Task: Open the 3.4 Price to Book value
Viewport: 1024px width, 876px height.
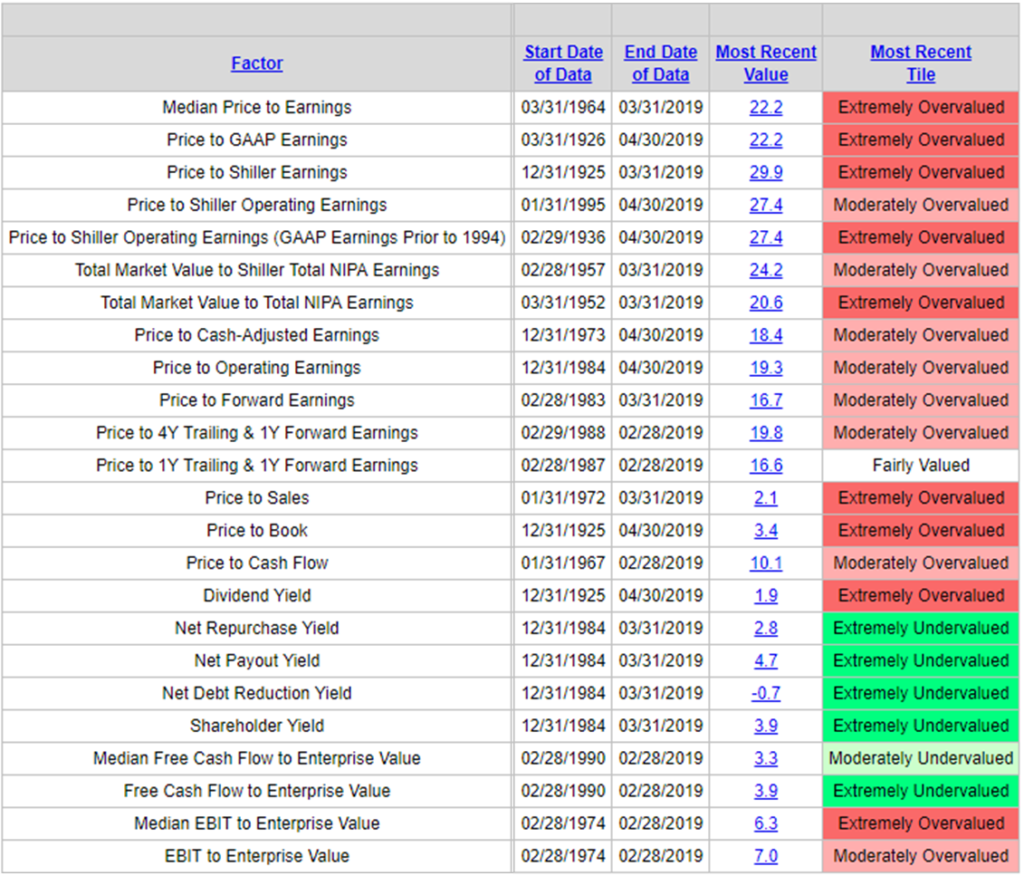Action: (766, 530)
